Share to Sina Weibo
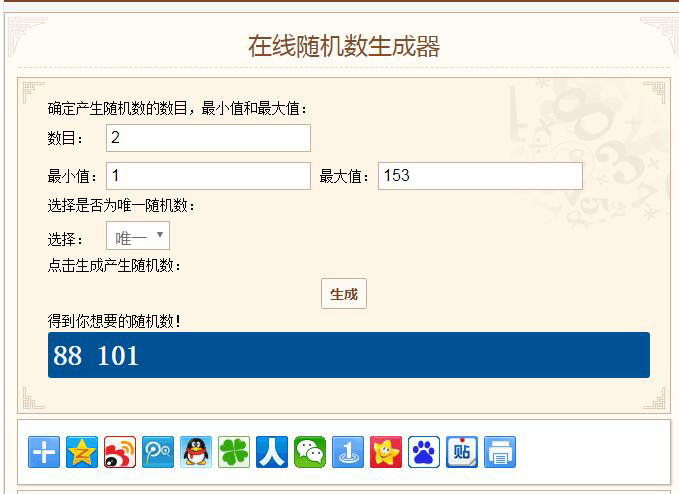This screenshot has height=494, width=679. point(120,452)
